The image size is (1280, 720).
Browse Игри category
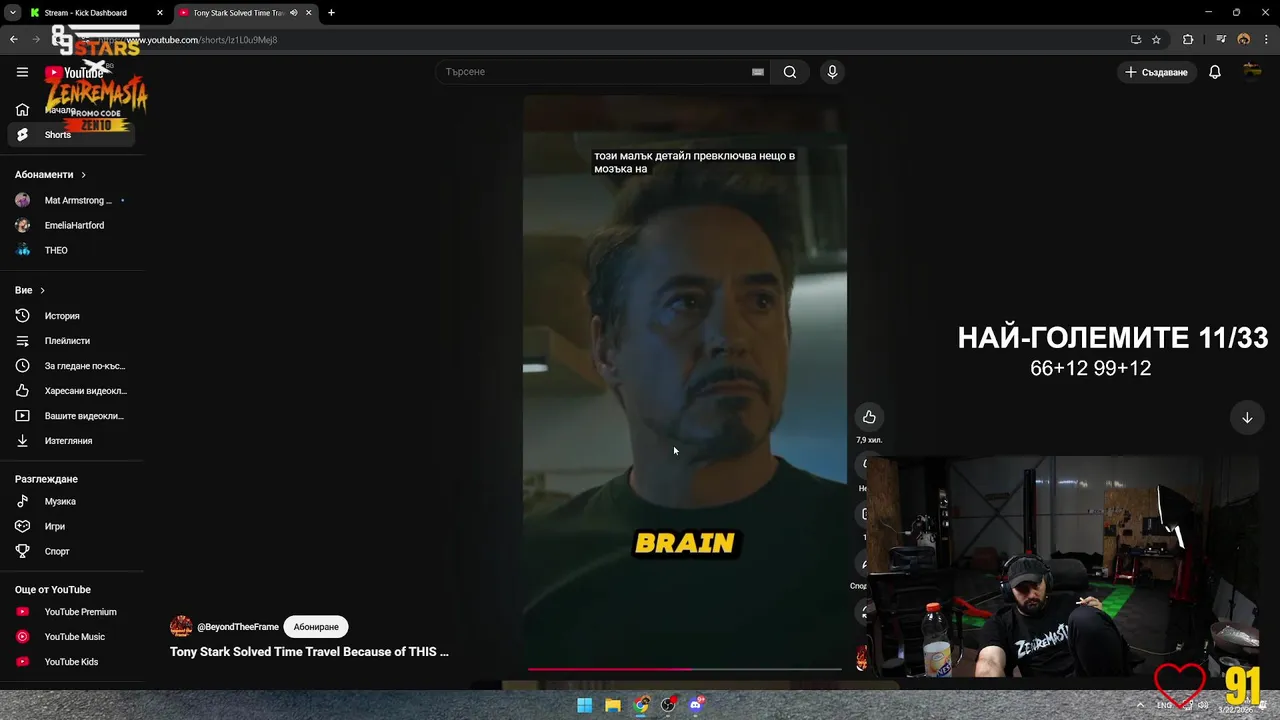[71, 526]
